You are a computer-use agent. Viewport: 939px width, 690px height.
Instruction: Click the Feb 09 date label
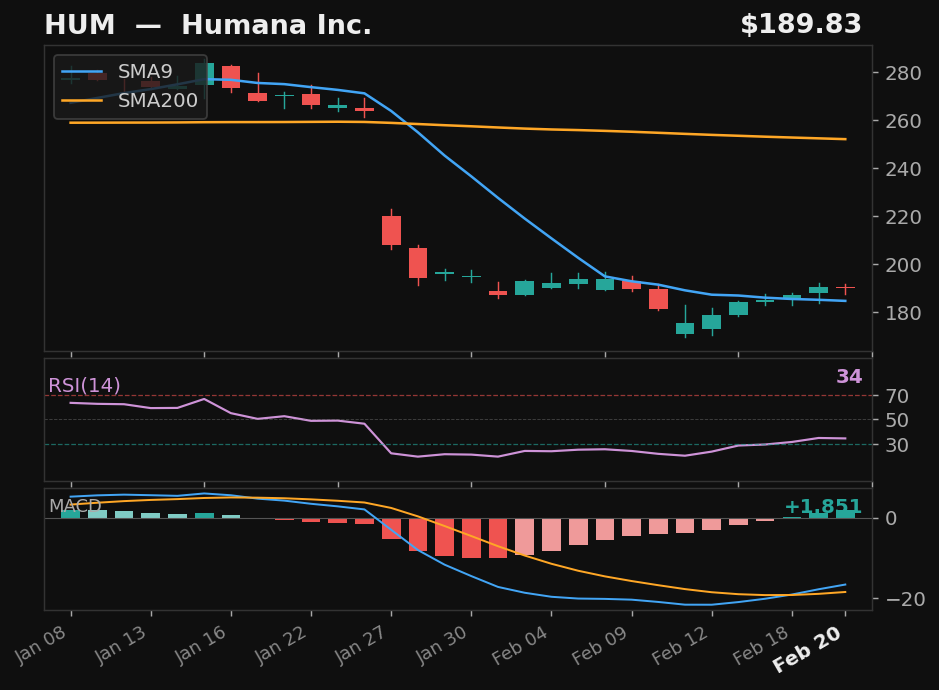(x=599, y=646)
